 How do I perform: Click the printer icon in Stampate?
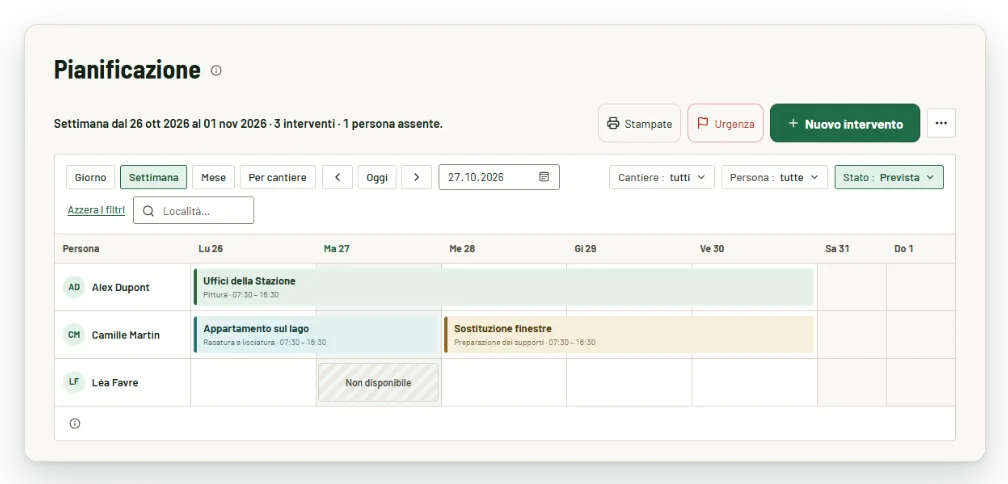pyautogui.click(x=613, y=123)
